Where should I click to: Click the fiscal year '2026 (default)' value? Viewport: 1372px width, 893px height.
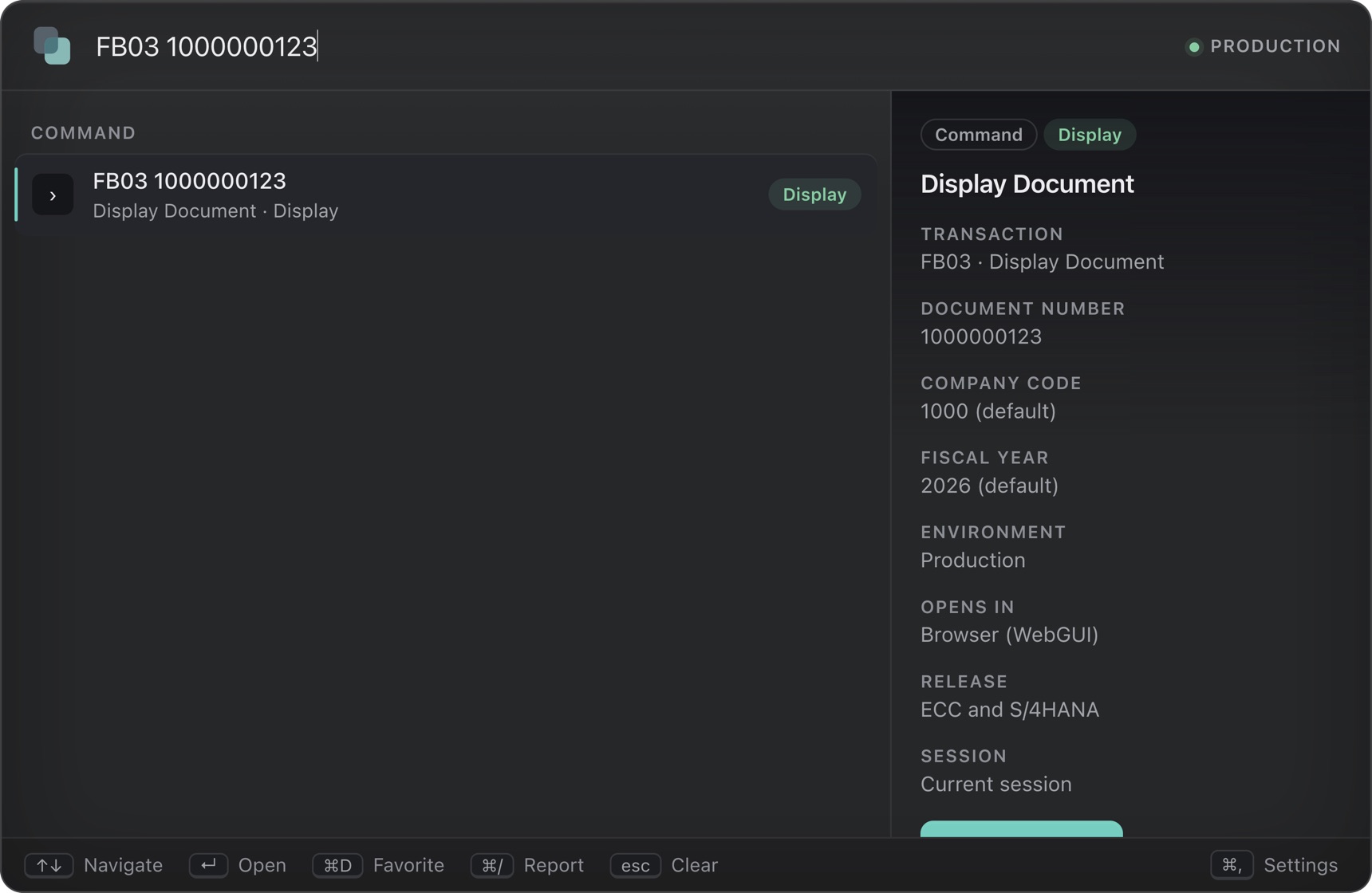(990, 486)
